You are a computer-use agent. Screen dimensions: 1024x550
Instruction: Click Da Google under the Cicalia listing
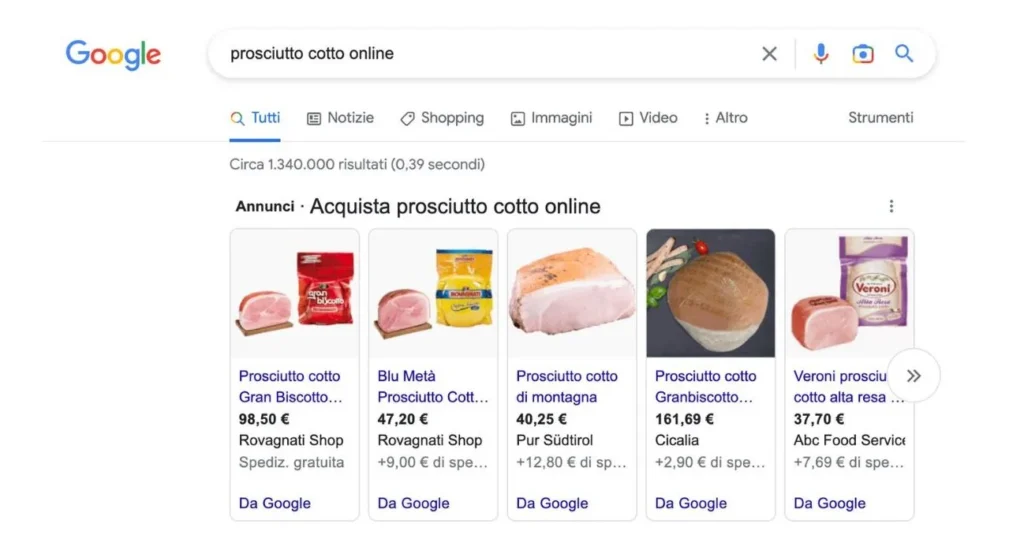pyautogui.click(x=690, y=503)
